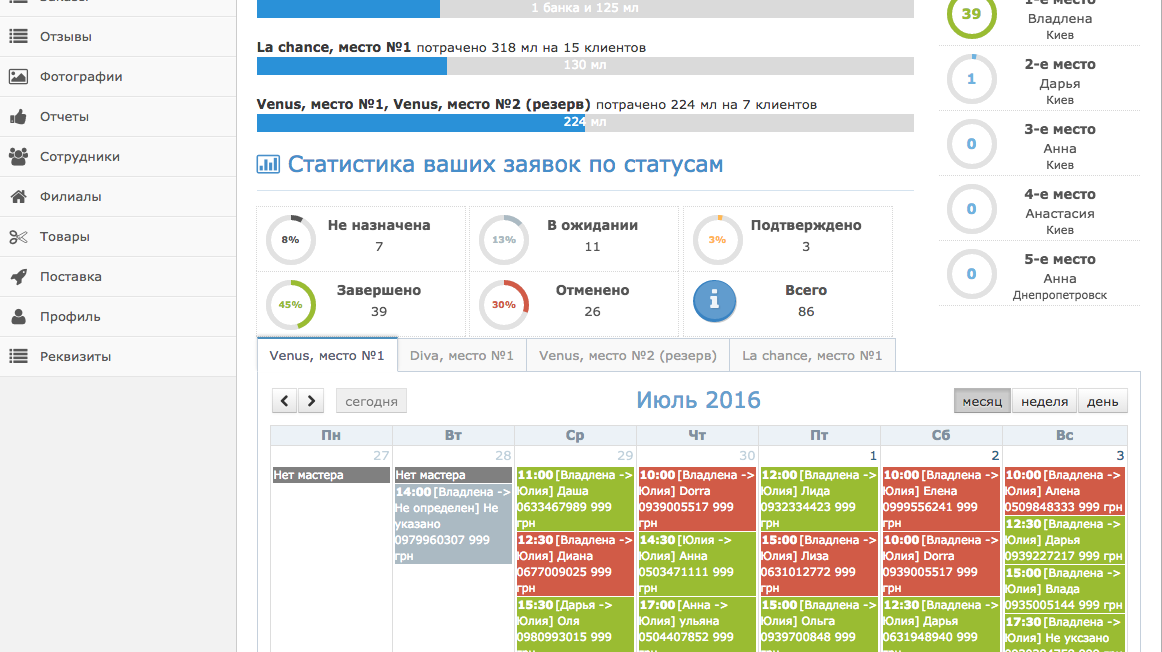Switch to the Diva, место №1 tab

[462, 355]
